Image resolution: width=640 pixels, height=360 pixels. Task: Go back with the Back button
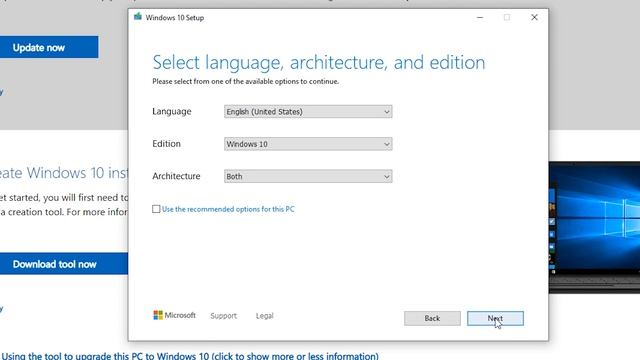[x=432, y=318]
